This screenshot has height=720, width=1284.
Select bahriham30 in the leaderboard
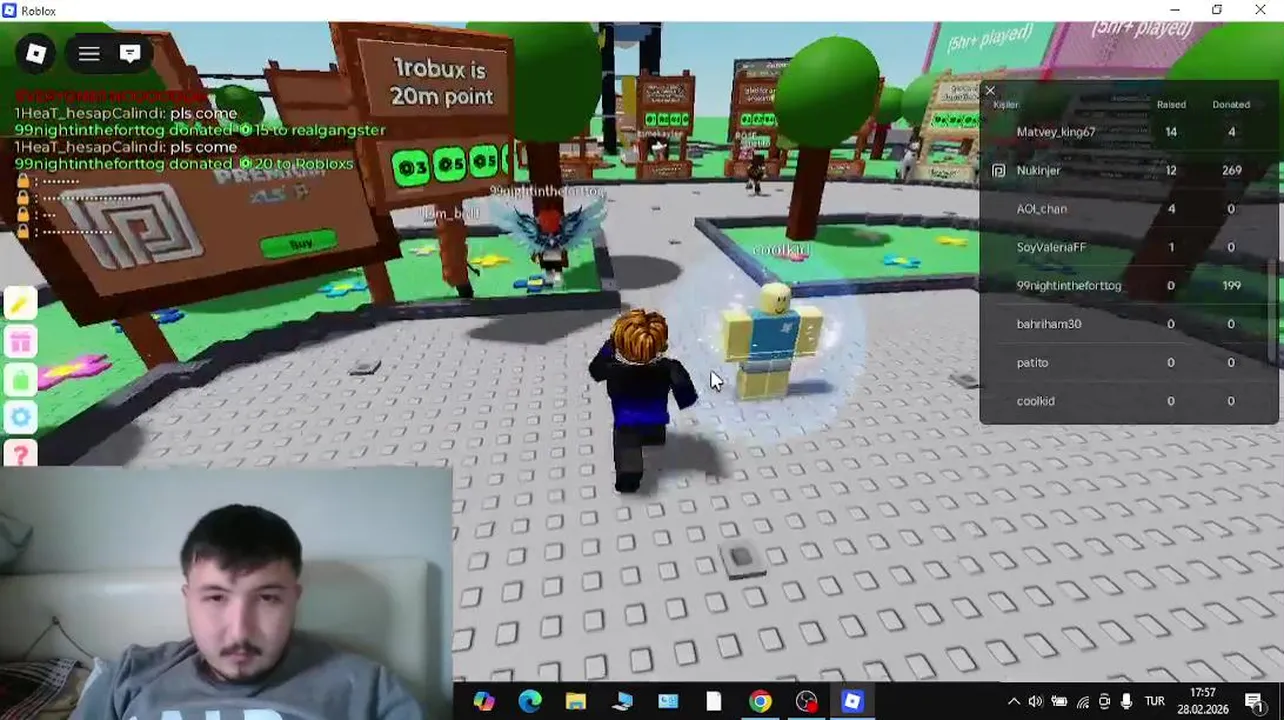(1049, 324)
